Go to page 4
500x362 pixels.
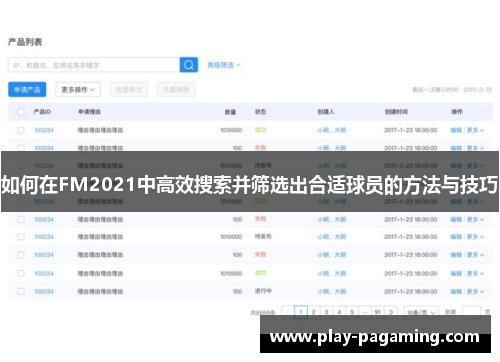pyautogui.click(x=339, y=312)
